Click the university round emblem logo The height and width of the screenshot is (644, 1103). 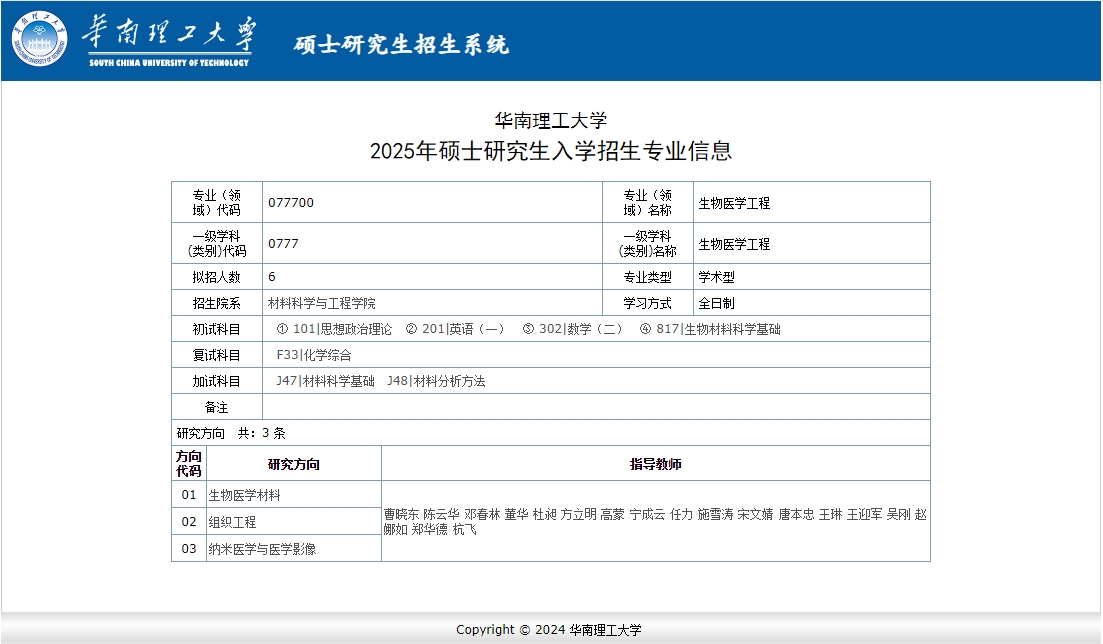39,39
